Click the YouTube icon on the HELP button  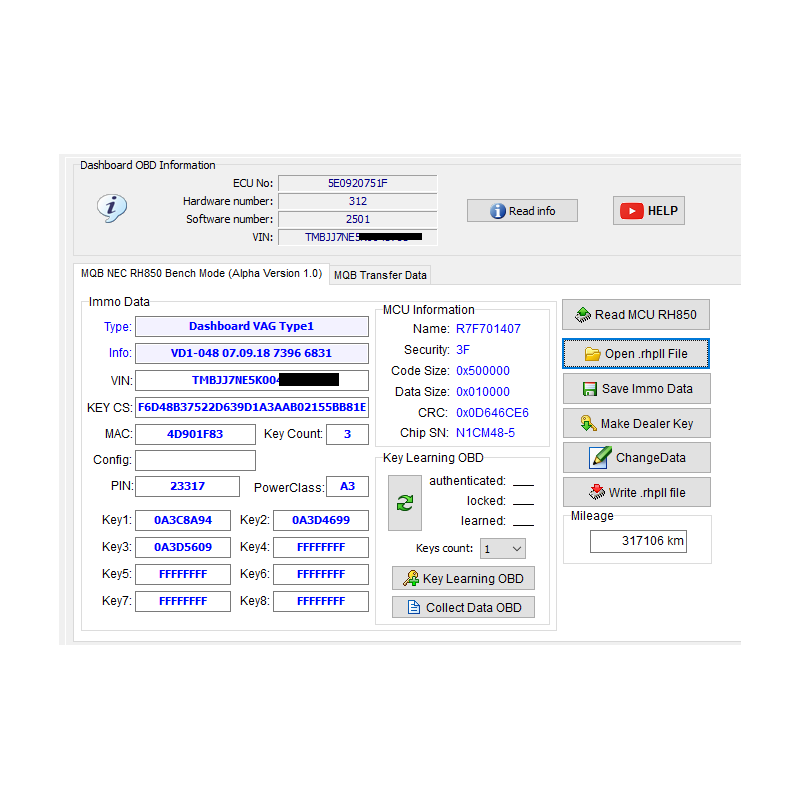pyautogui.click(x=630, y=211)
